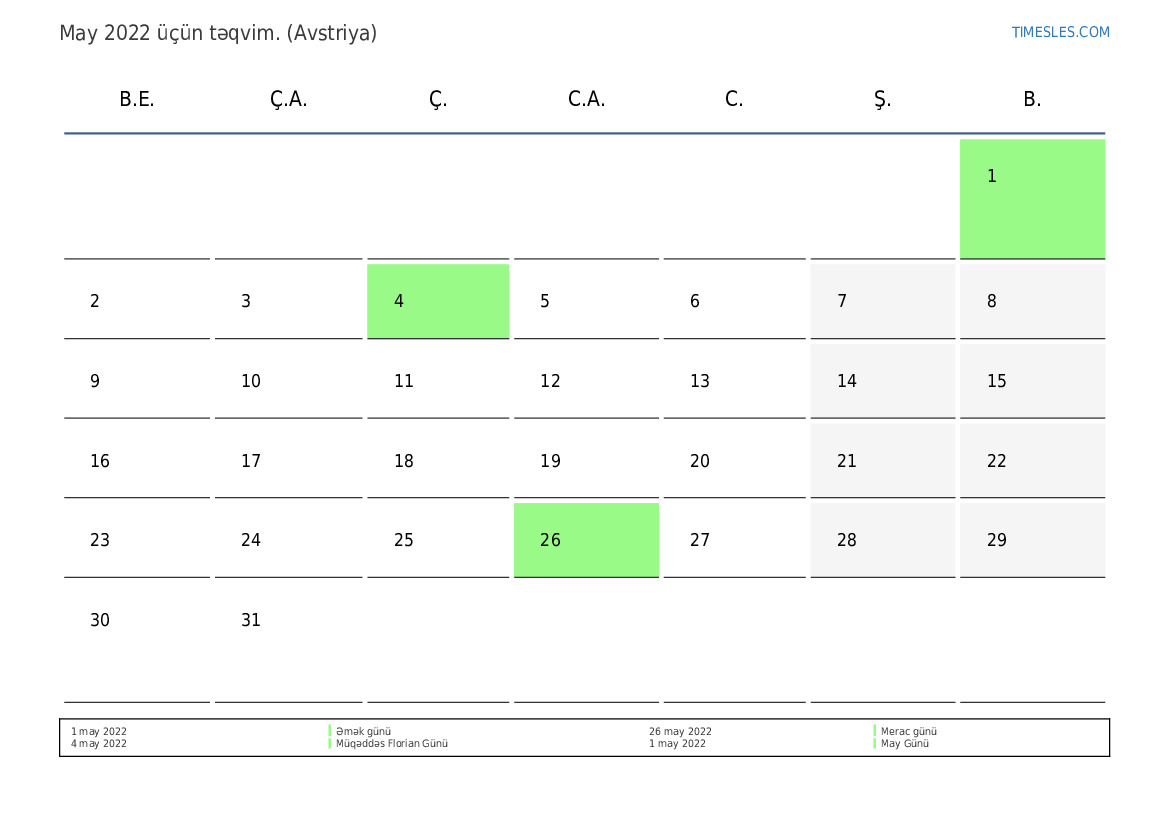Select date 16 in the calendar
The width and height of the screenshot is (1169, 827).
136,460
